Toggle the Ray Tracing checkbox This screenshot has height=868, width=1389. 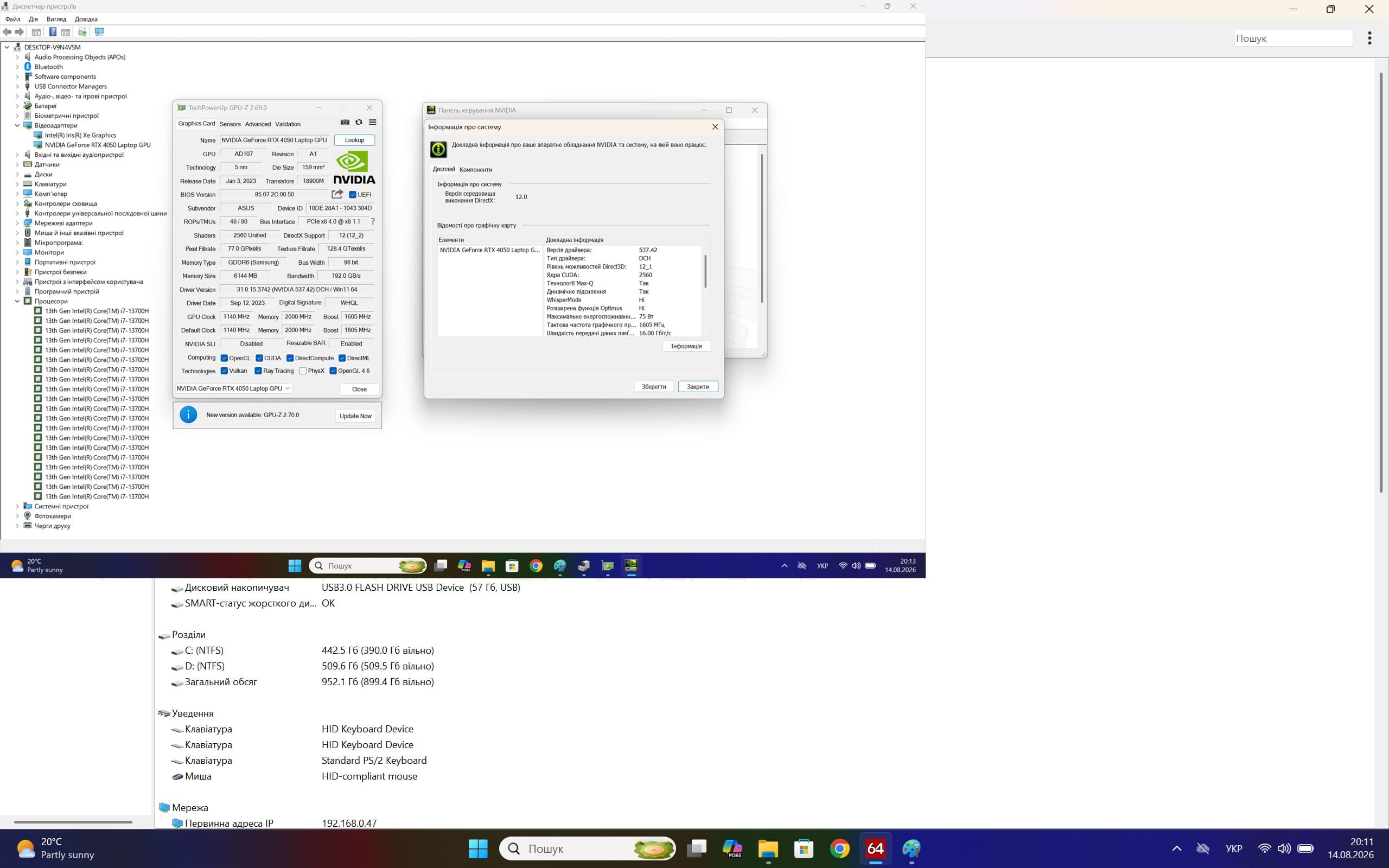click(258, 371)
